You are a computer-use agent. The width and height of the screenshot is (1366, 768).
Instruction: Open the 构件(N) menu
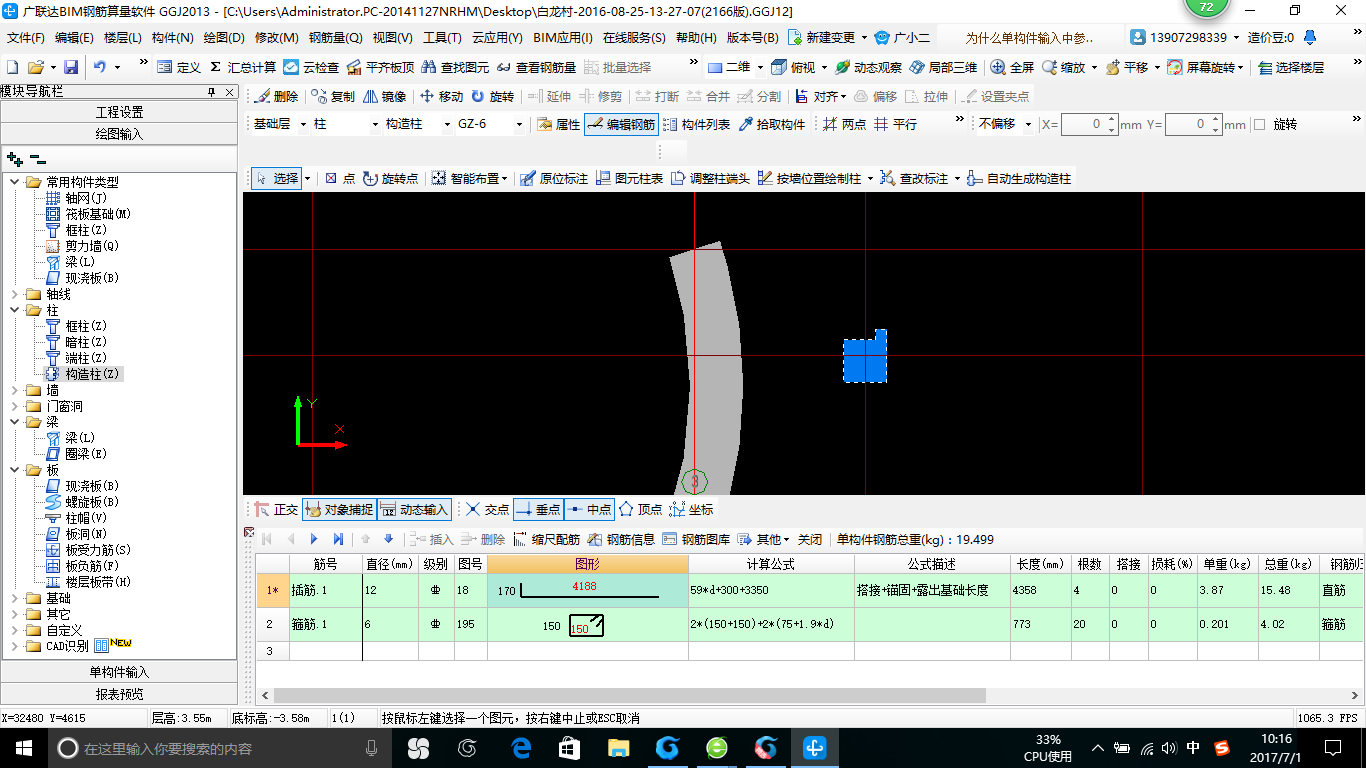coord(172,38)
